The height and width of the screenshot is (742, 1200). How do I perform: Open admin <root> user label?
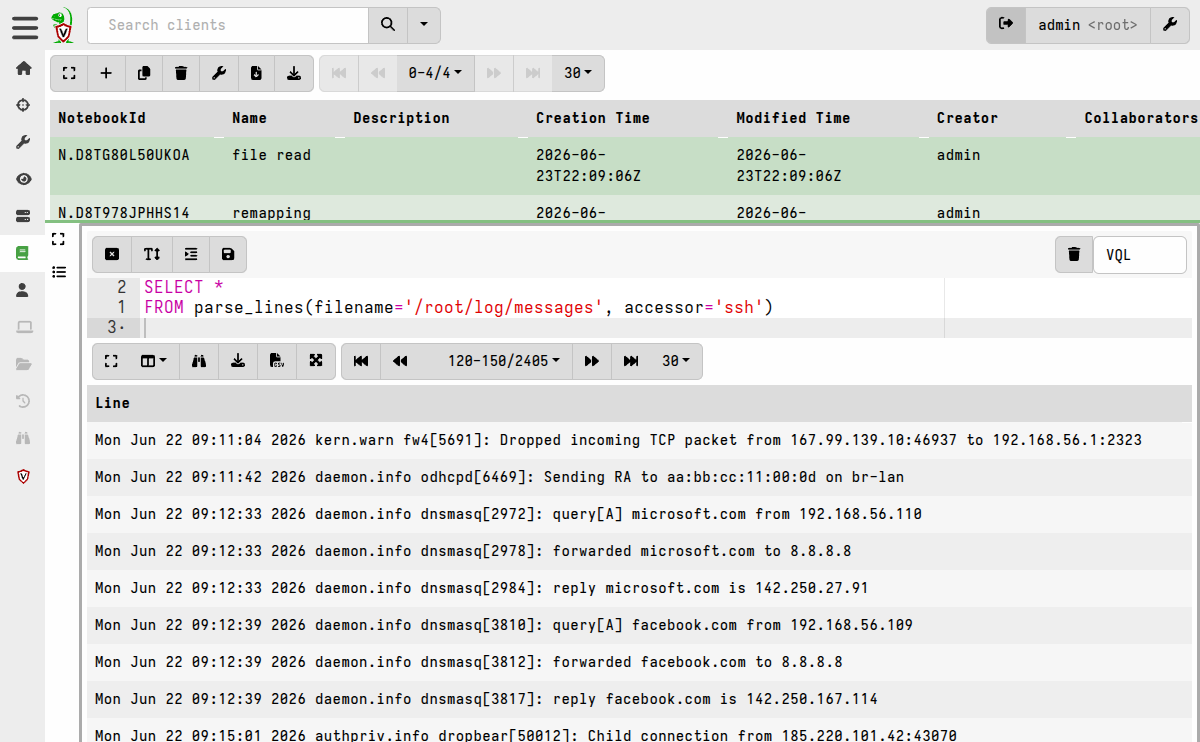pos(1088,25)
